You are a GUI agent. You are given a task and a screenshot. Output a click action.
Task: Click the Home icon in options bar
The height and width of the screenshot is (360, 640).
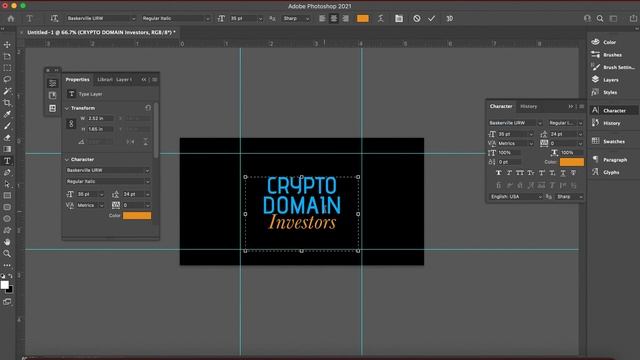(x=11, y=18)
